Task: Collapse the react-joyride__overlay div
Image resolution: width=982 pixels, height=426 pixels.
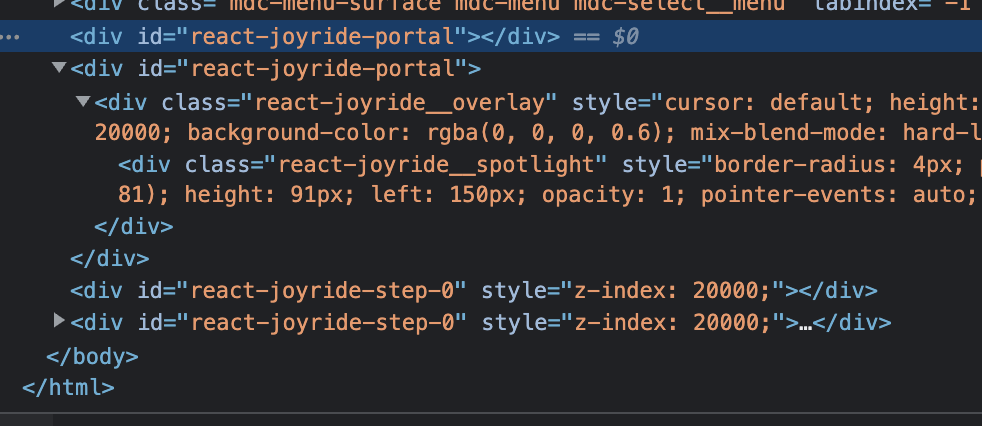Action: 83,100
